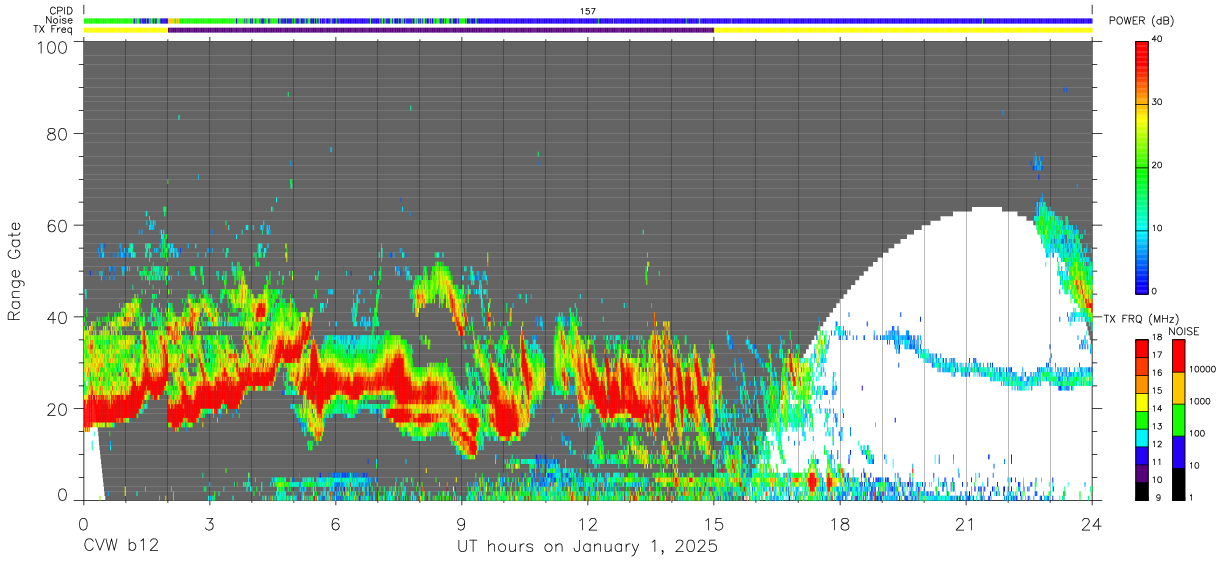The height and width of the screenshot is (567, 1228).
Task: Click the '10000' label on the NOISE scale
Action: [x=1202, y=370]
